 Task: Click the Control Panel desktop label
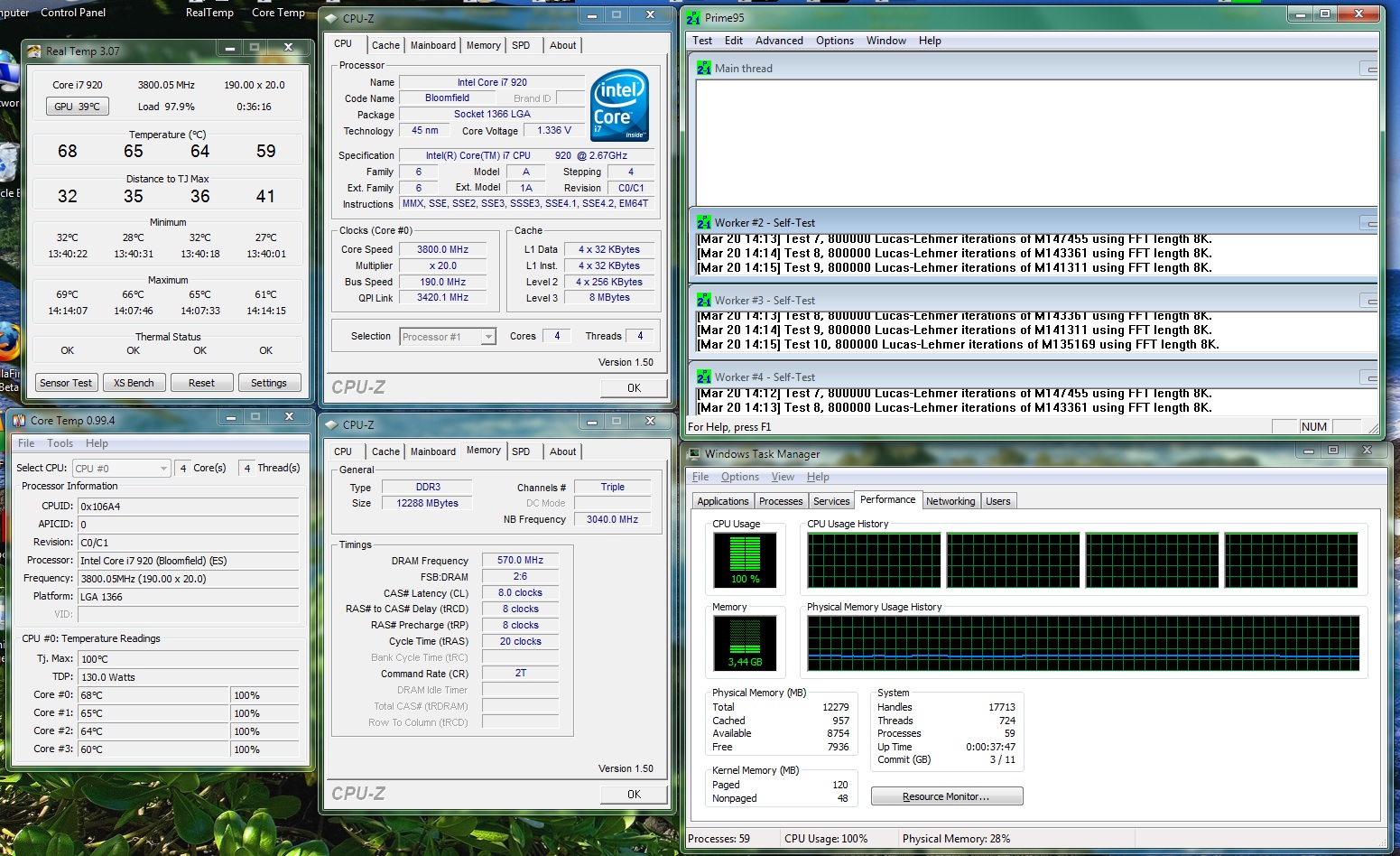click(73, 13)
